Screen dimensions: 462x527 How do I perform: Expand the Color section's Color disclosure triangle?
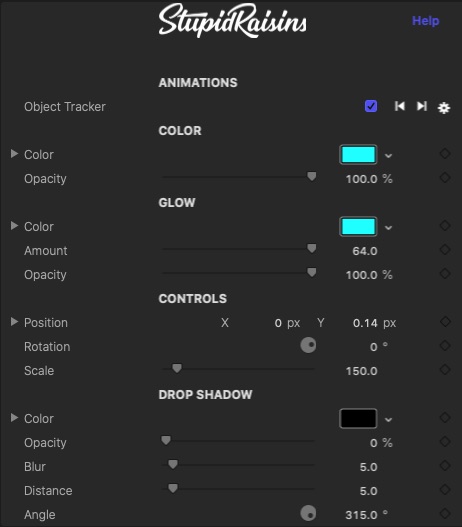[x=14, y=154]
